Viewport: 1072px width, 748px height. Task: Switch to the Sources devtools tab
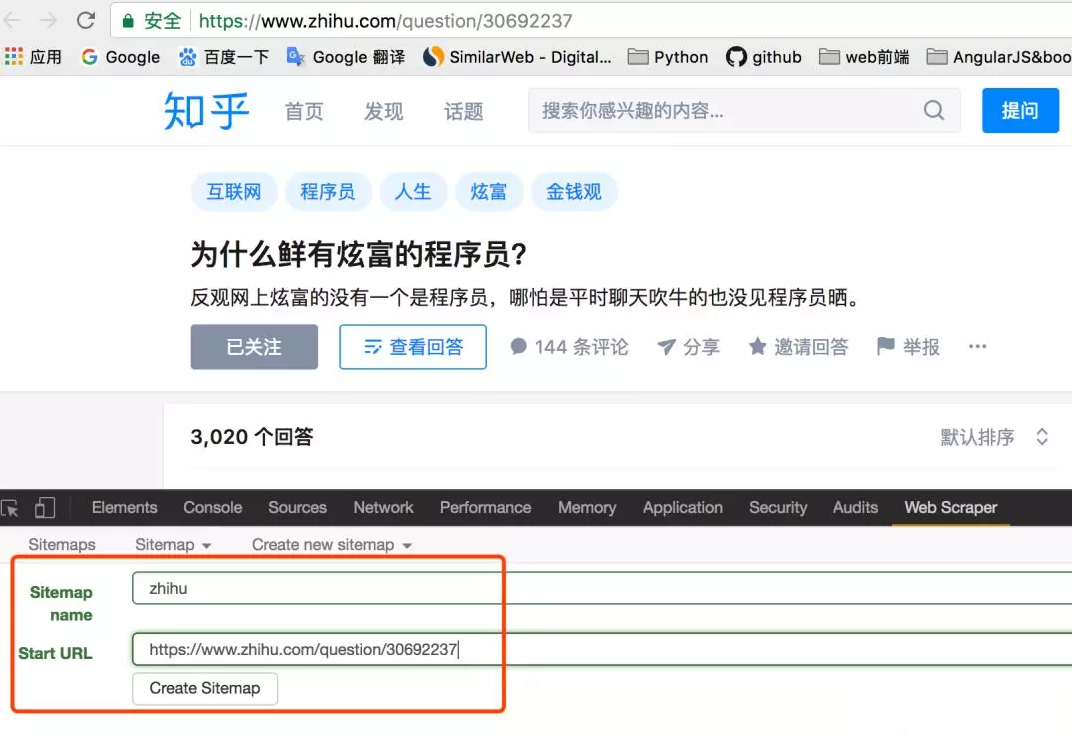coord(297,507)
